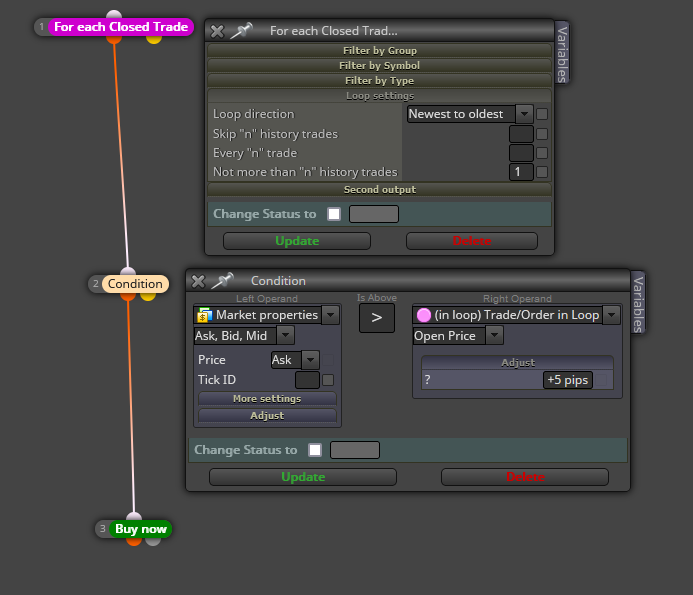Image resolution: width=693 pixels, height=595 pixels.
Task: Select the For each Closed Trade block
Action: [121, 27]
